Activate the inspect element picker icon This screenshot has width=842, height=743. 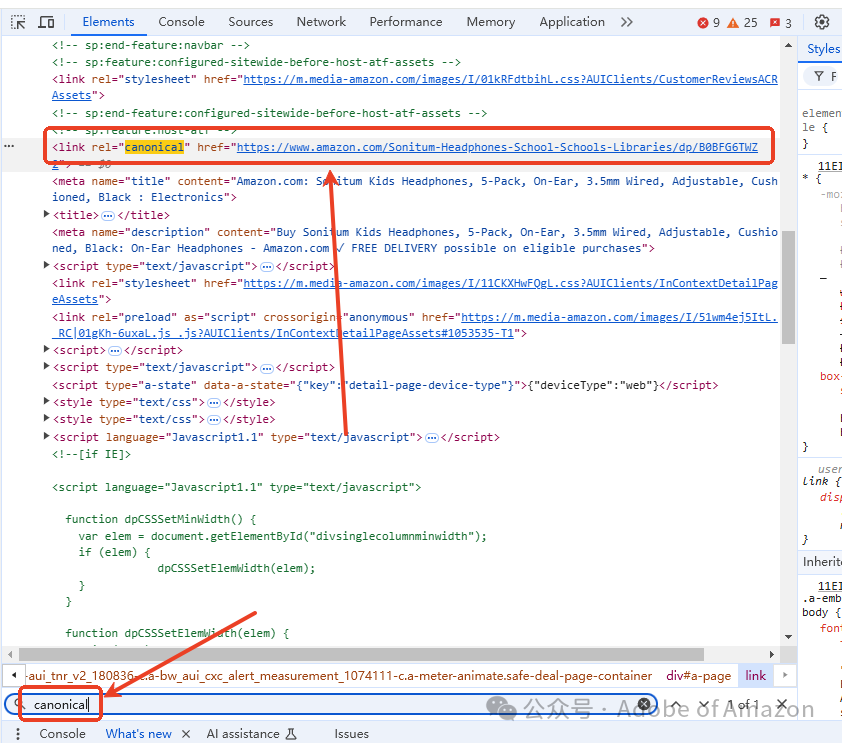coord(18,22)
